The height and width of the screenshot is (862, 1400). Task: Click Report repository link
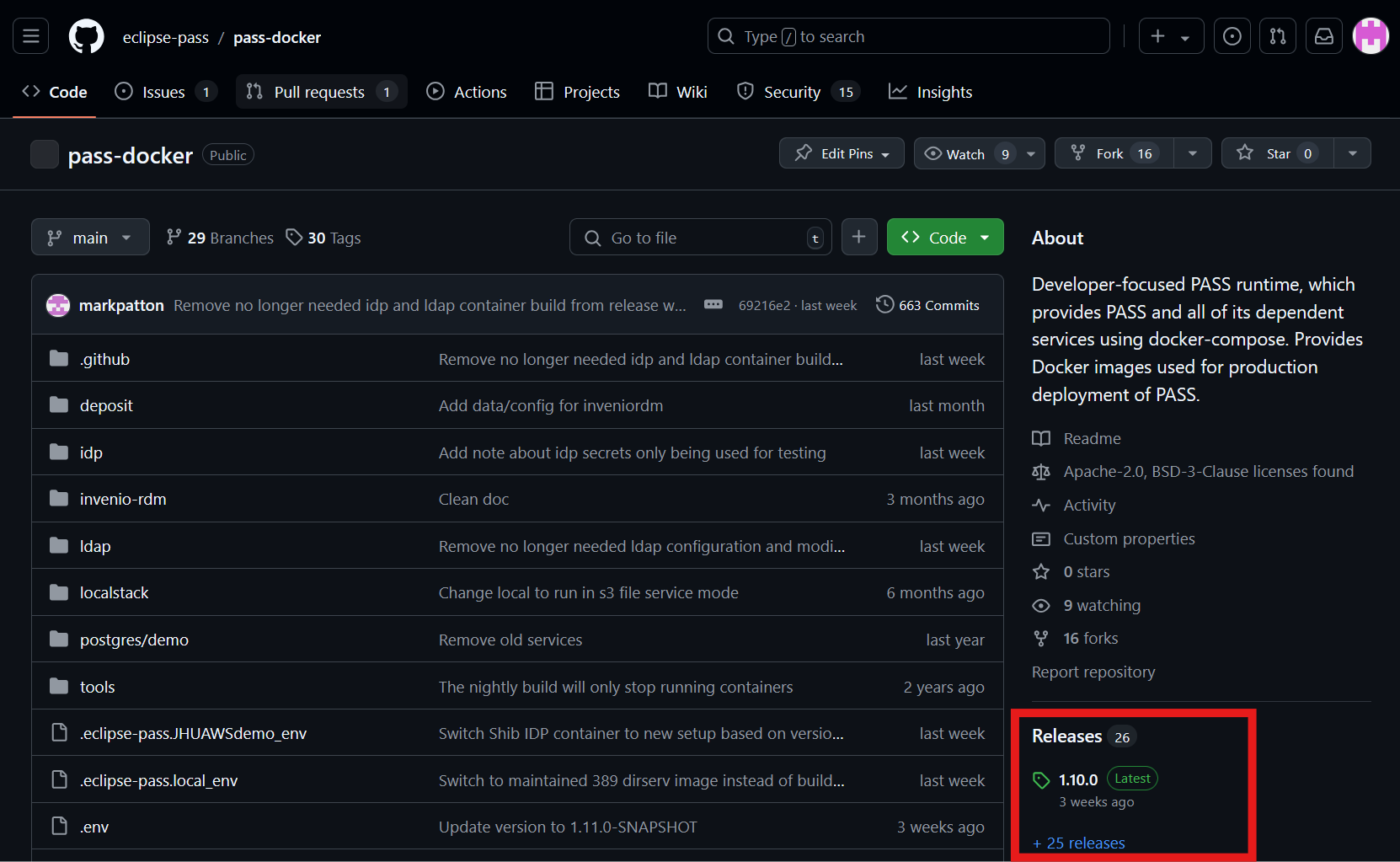[1093, 672]
